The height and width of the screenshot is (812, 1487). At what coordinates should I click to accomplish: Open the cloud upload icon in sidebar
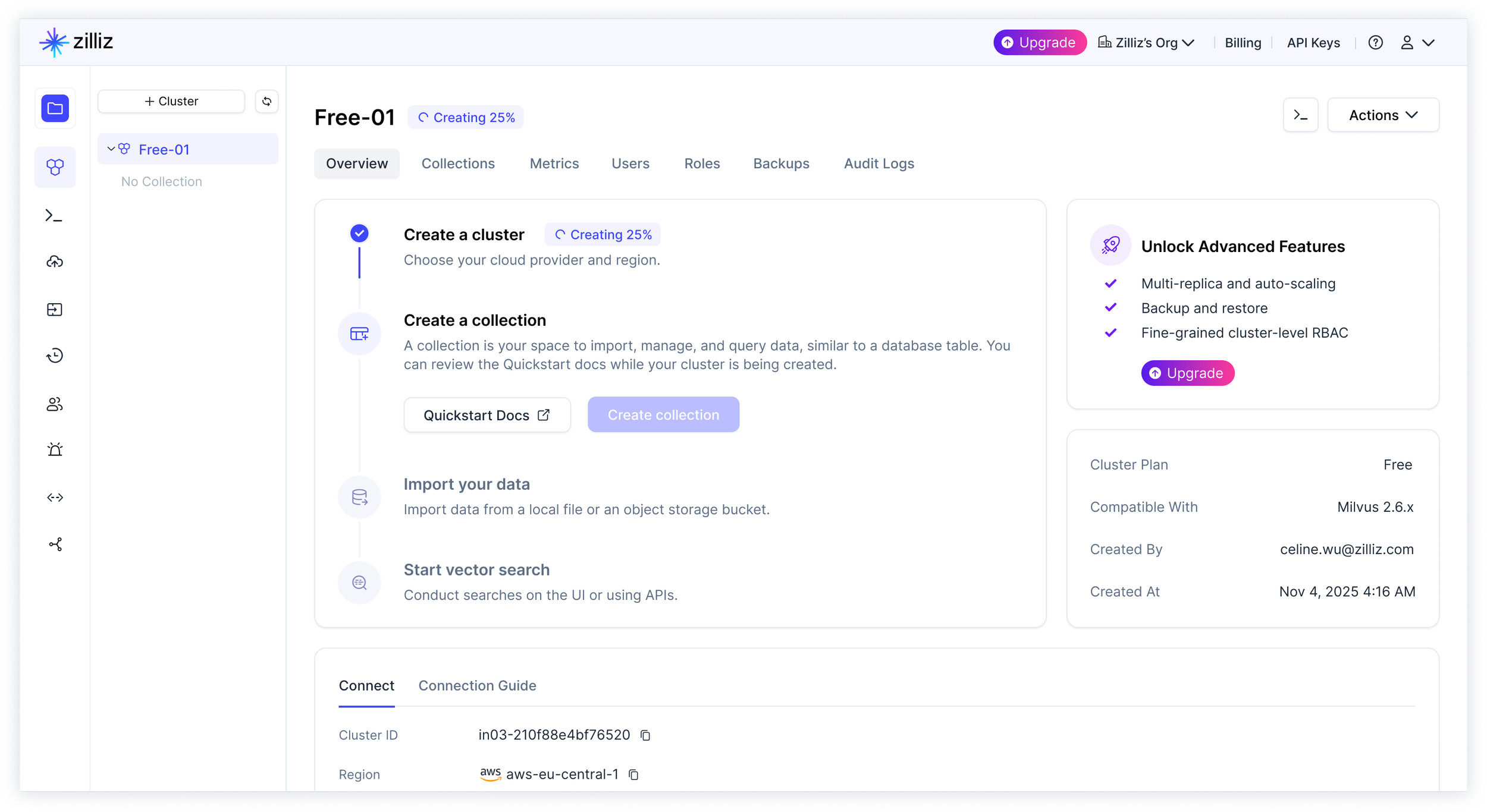point(55,262)
